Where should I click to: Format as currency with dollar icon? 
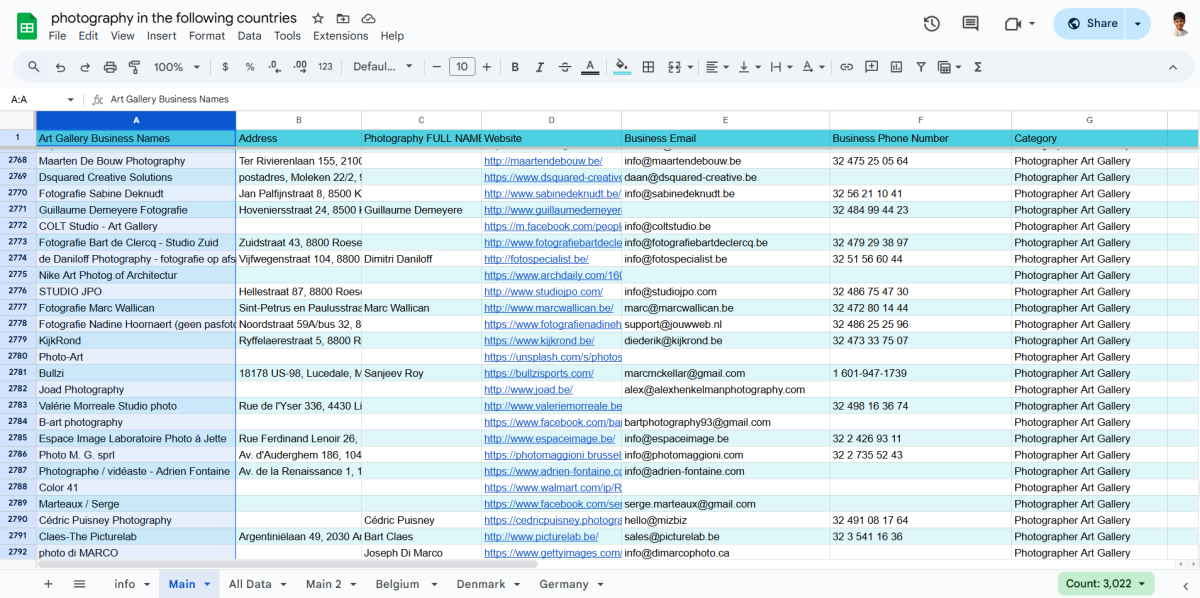(x=225, y=67)
